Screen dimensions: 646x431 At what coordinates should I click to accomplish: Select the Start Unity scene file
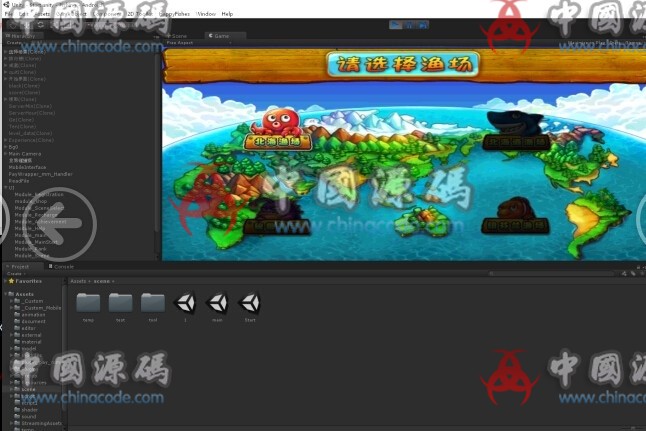click(x=250, y=303)
